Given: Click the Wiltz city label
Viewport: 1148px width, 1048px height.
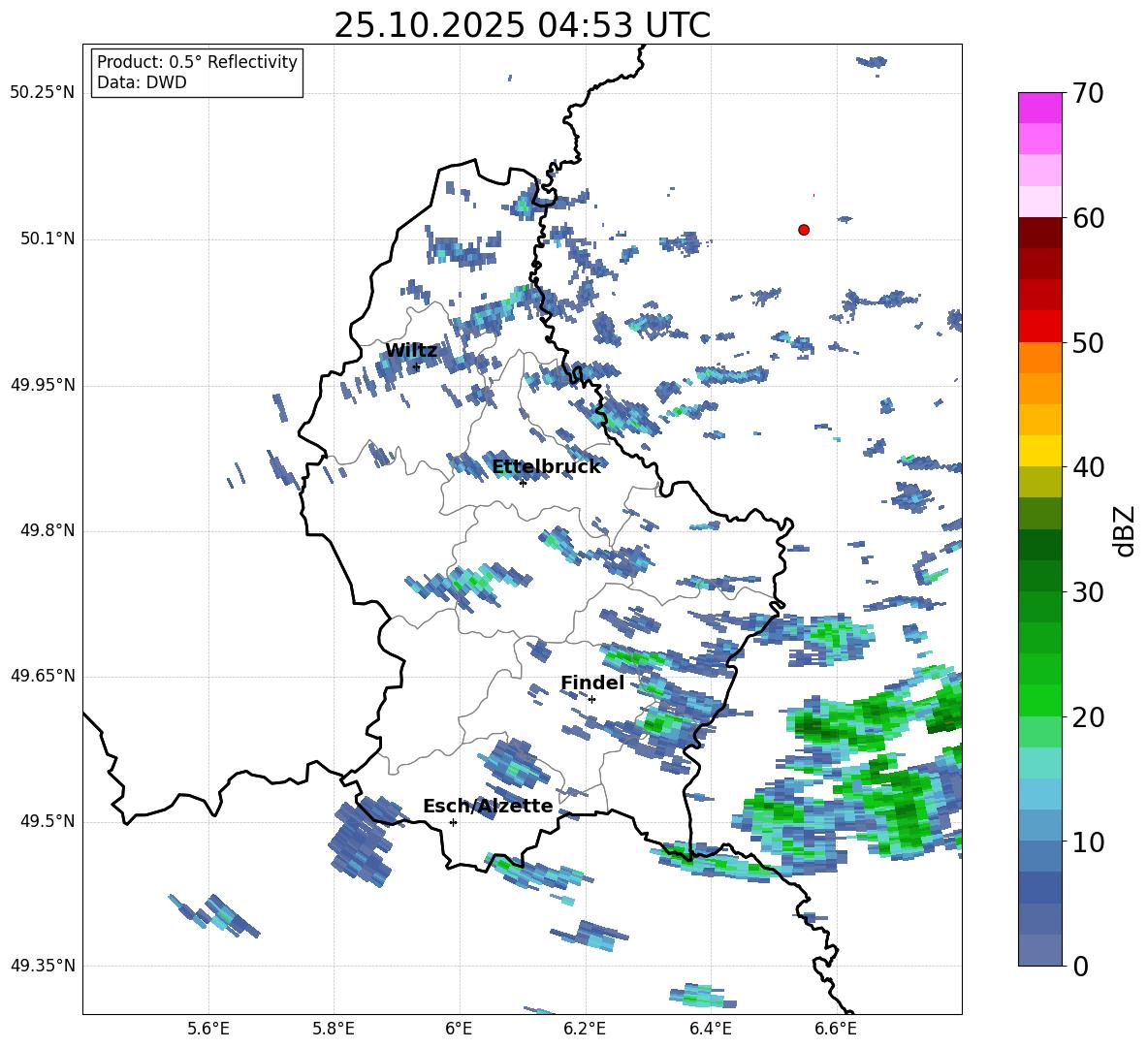Looking at the screenshot, I should coord(411,351).
